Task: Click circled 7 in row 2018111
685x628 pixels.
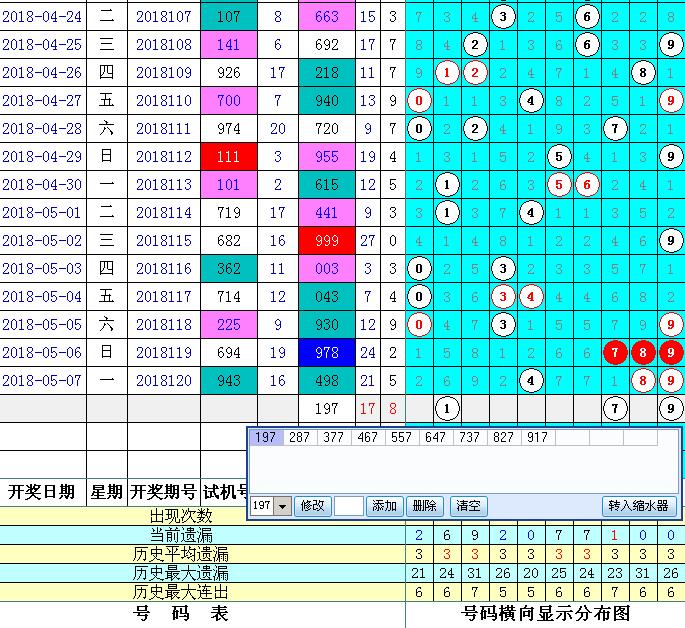Action: (615, 128)
